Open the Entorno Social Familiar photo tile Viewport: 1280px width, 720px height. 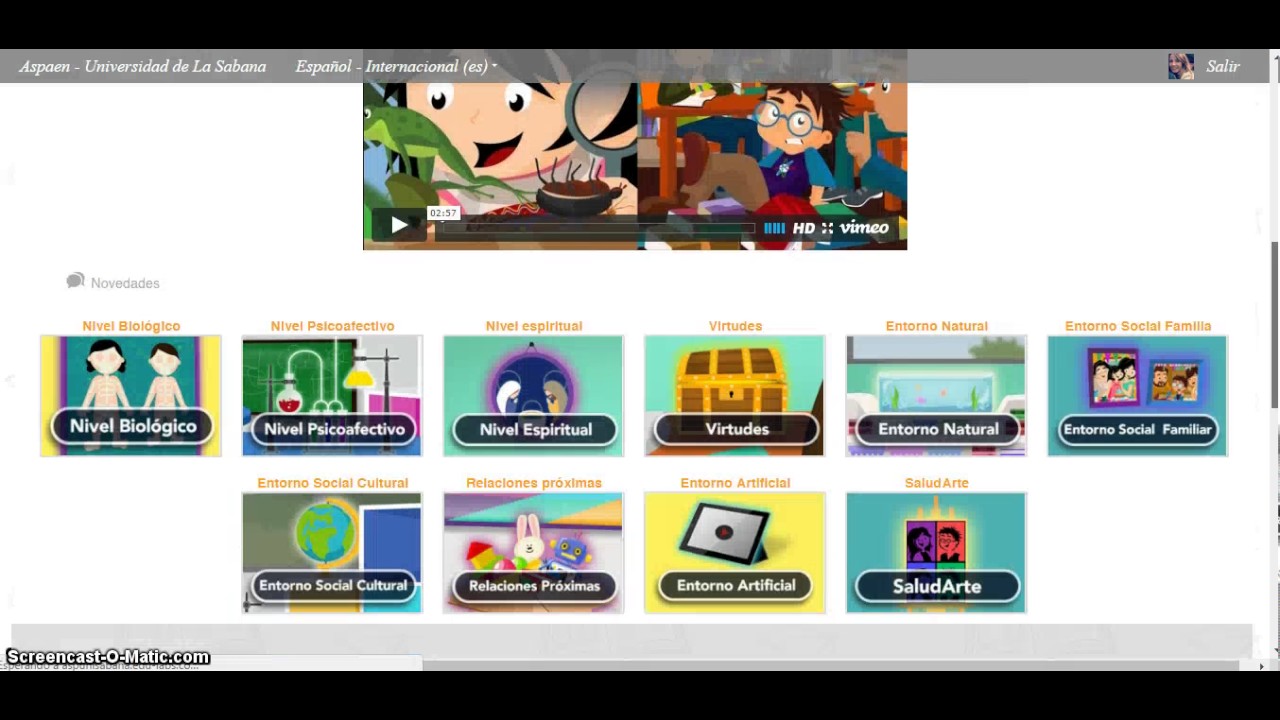[1137, 396]
